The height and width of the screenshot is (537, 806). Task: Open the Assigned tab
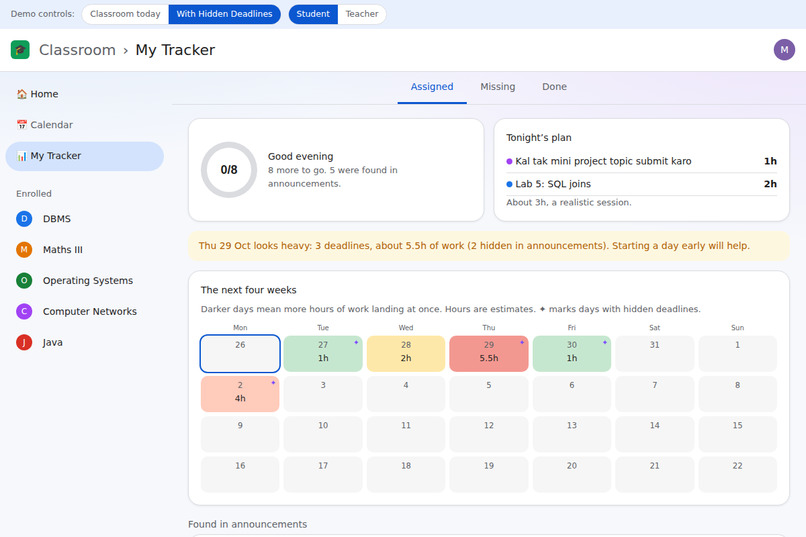(x=432, y=87)
